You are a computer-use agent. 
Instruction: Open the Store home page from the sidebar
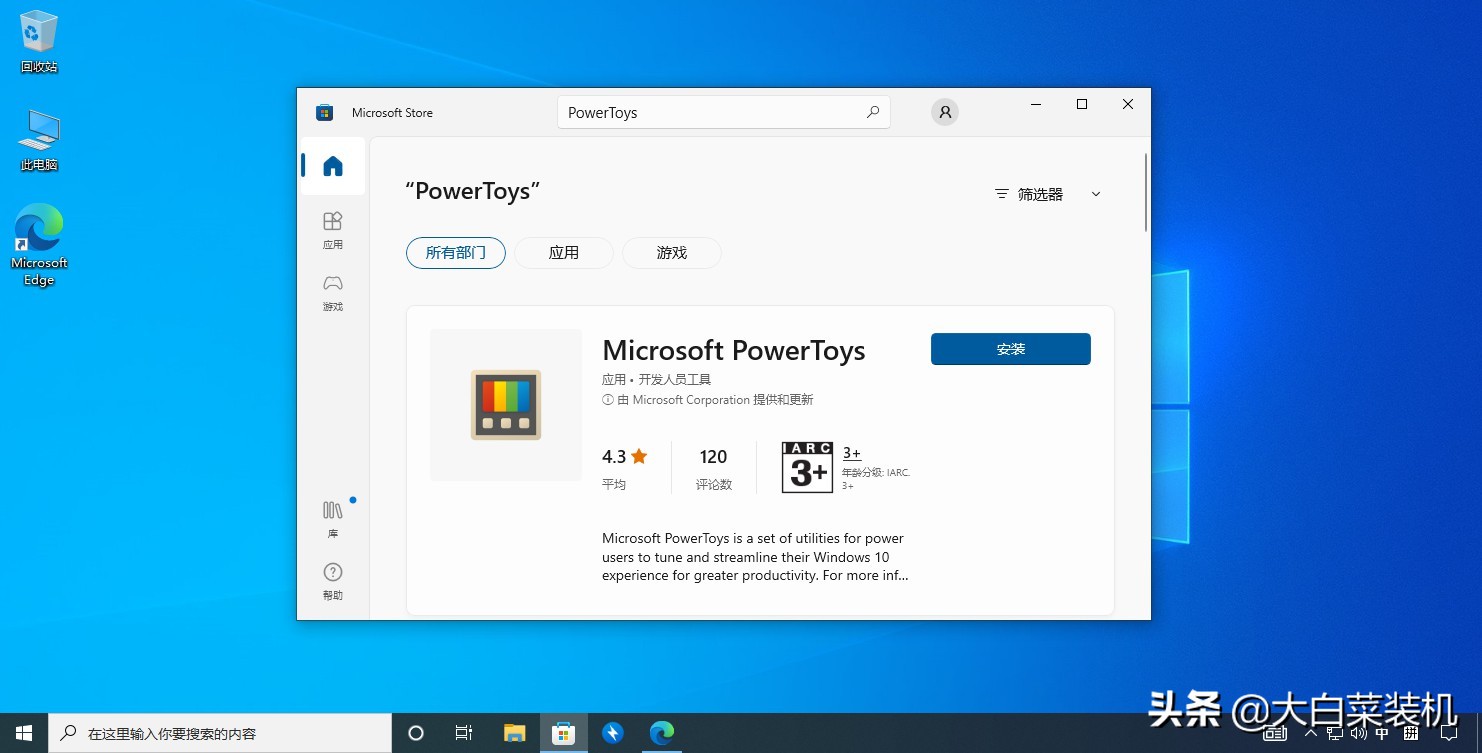click(x=332, y=166)
